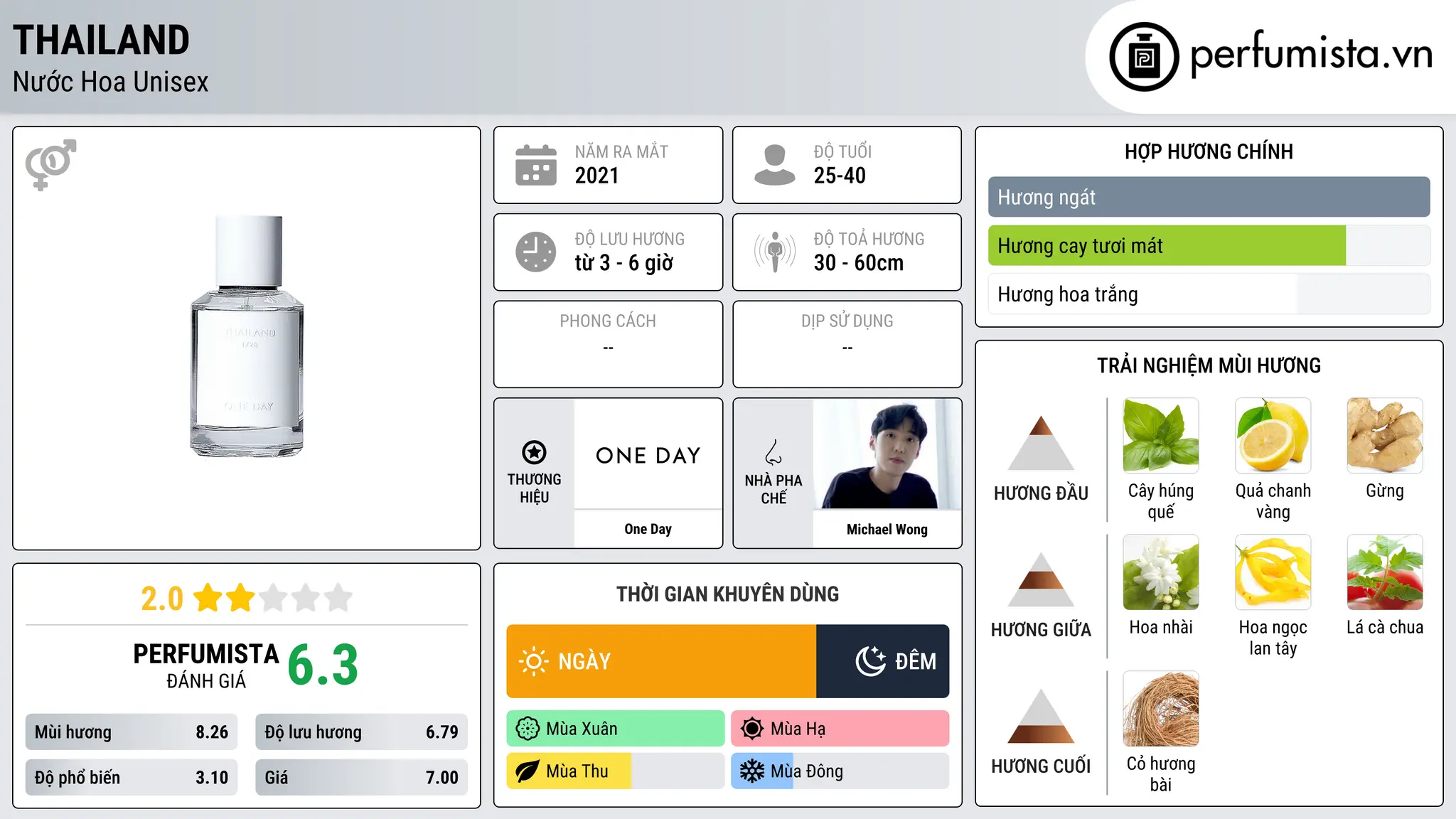Click the ONE DAY brand logo
This screenshot has width=1456, height=819.
coord(648,455)
